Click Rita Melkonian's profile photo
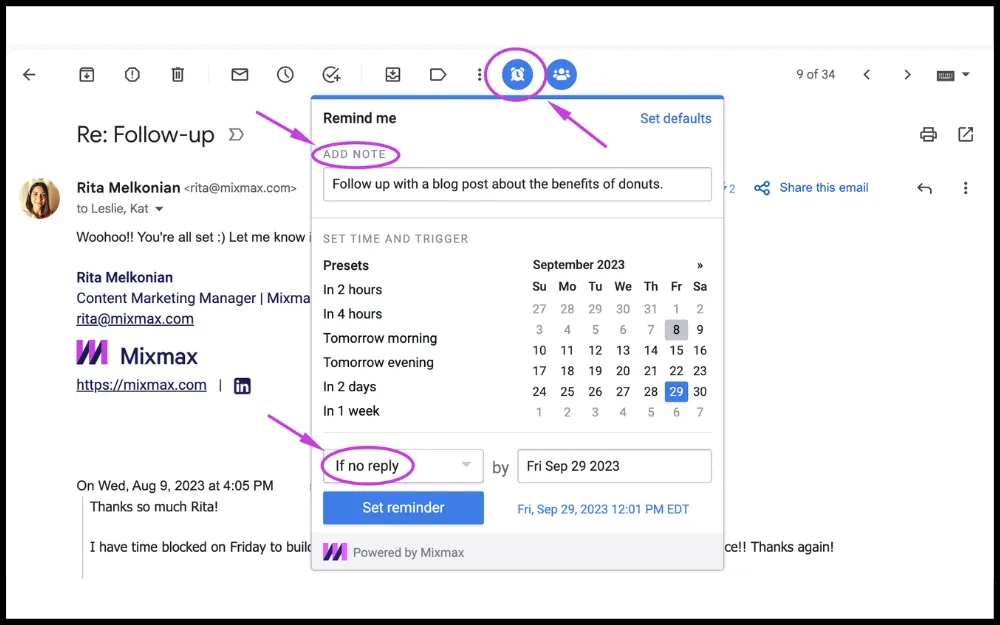The height and width of the screenshot is (625, 1000). 40,198
